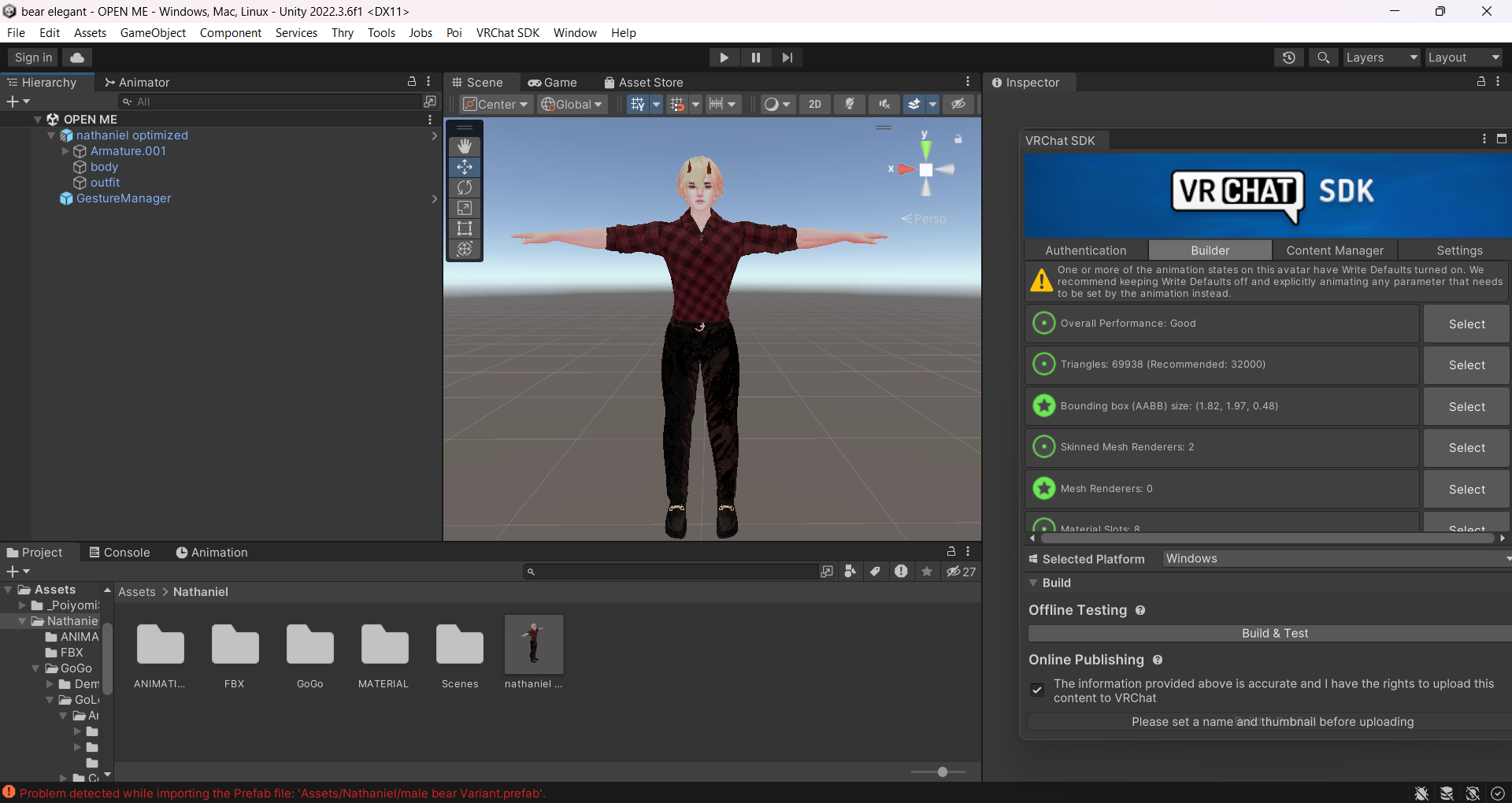Select the Move tool in the Scene toolbar
Image resolution: width=1512 pixels, height=803 pixels.
[x=465, y=167]
